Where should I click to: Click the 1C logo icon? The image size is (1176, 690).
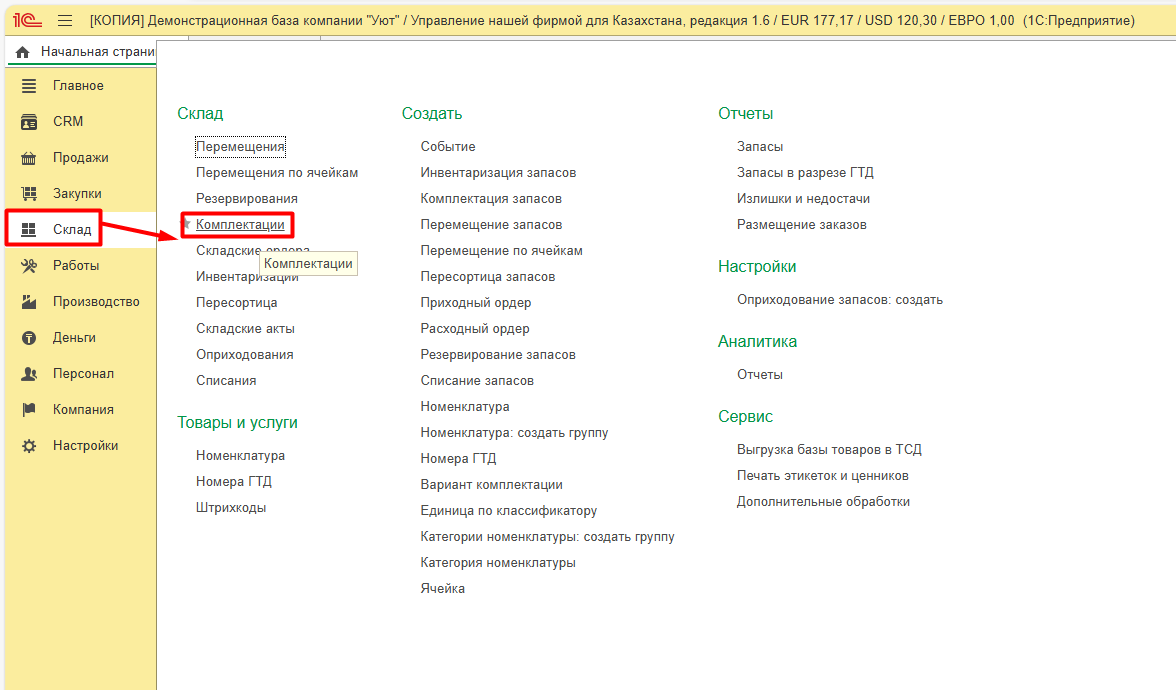(x=26, y=20)
